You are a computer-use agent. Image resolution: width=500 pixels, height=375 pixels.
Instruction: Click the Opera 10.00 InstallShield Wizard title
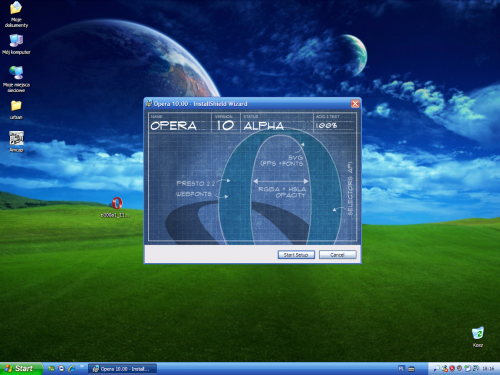click(201, 104)
